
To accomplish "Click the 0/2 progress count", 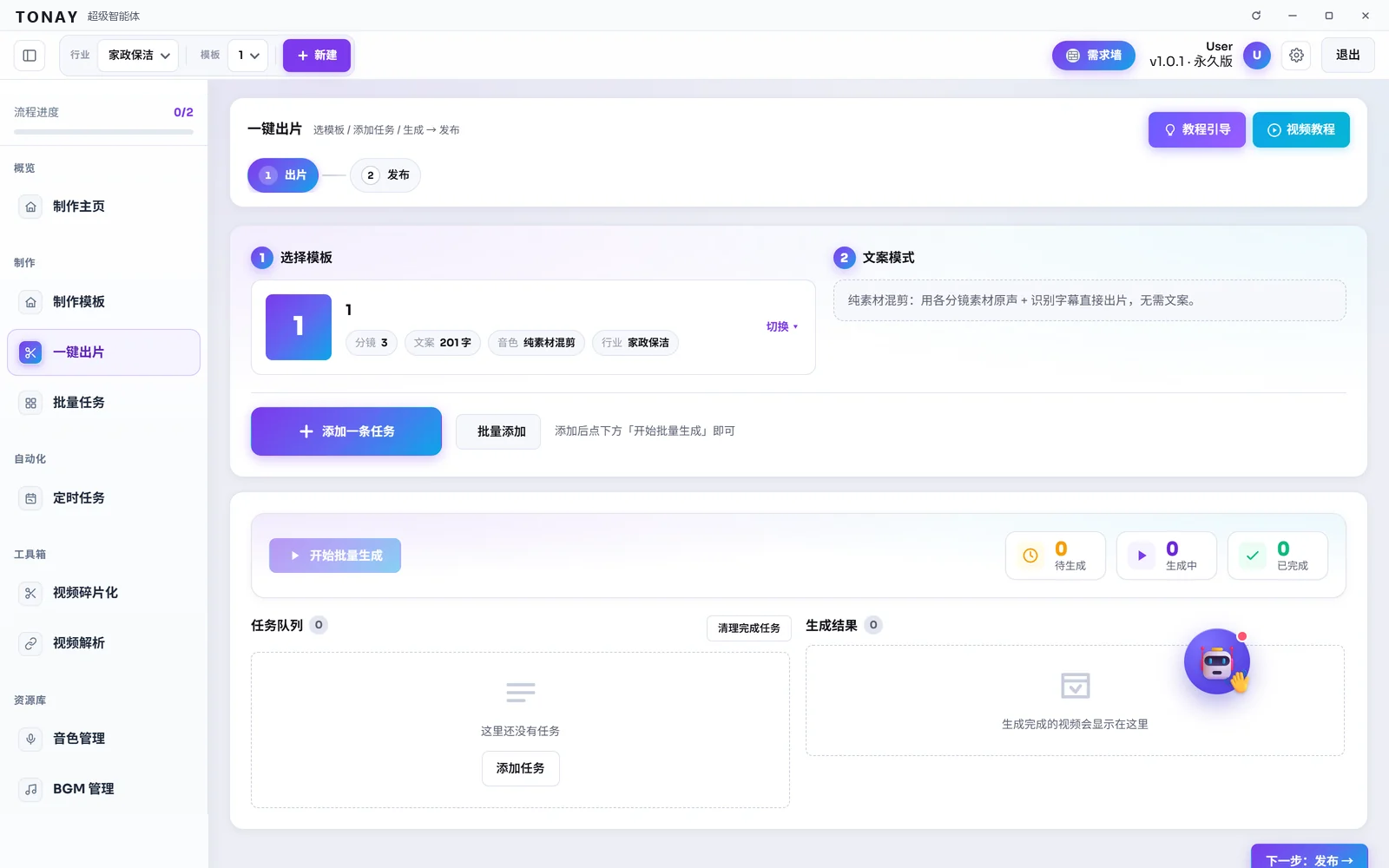I will tap(183, 113).
